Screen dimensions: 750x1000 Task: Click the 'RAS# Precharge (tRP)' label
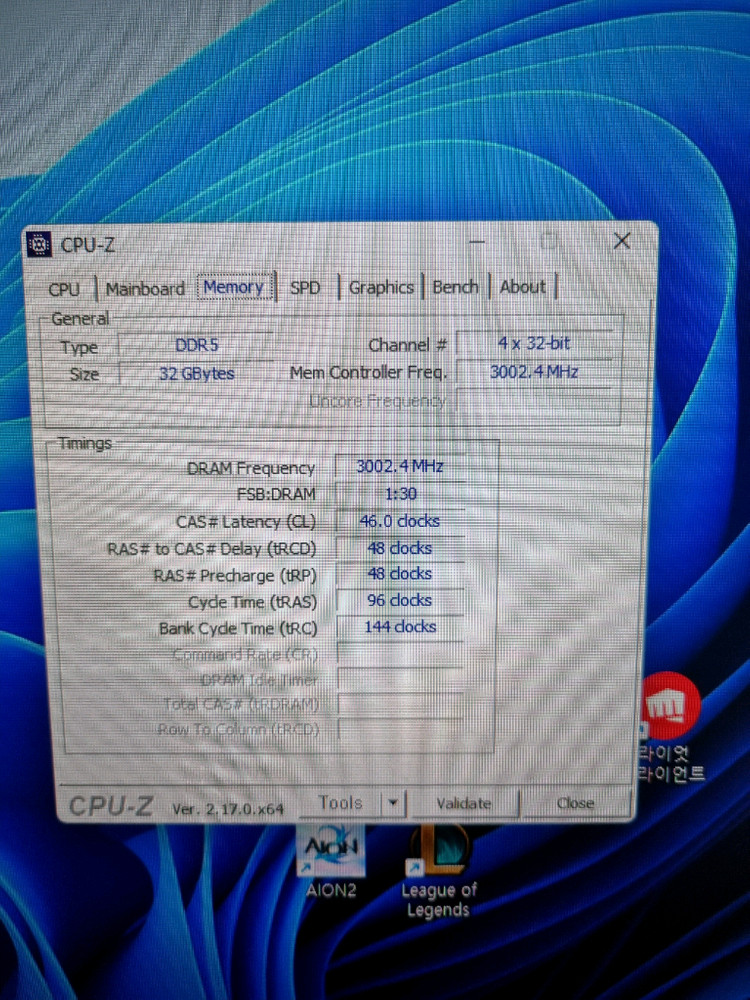[x=235, y=576]
